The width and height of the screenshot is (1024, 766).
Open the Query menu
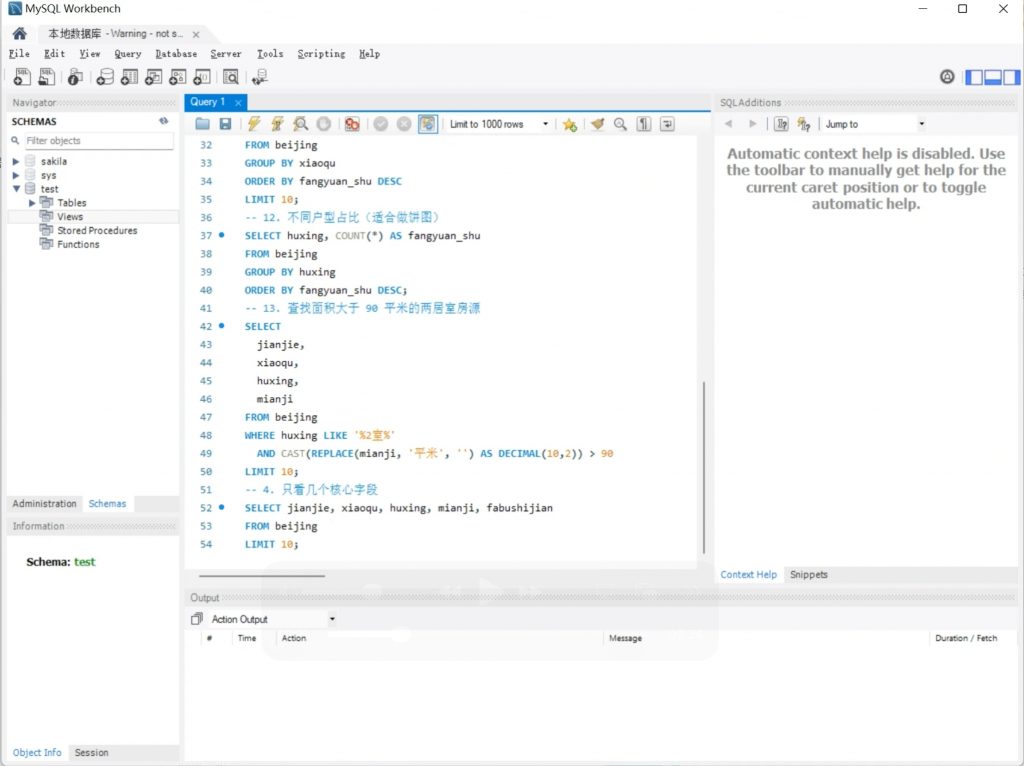point(128,54)
